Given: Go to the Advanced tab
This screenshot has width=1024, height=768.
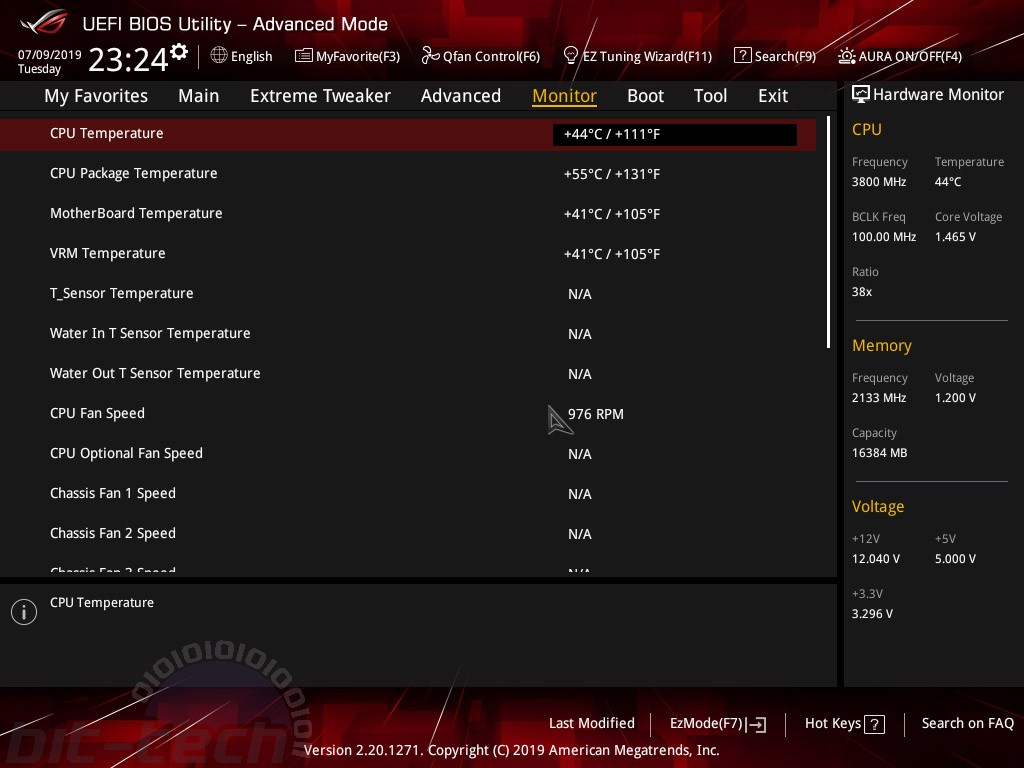Looking at the screenshot, I should coord(461,96).
